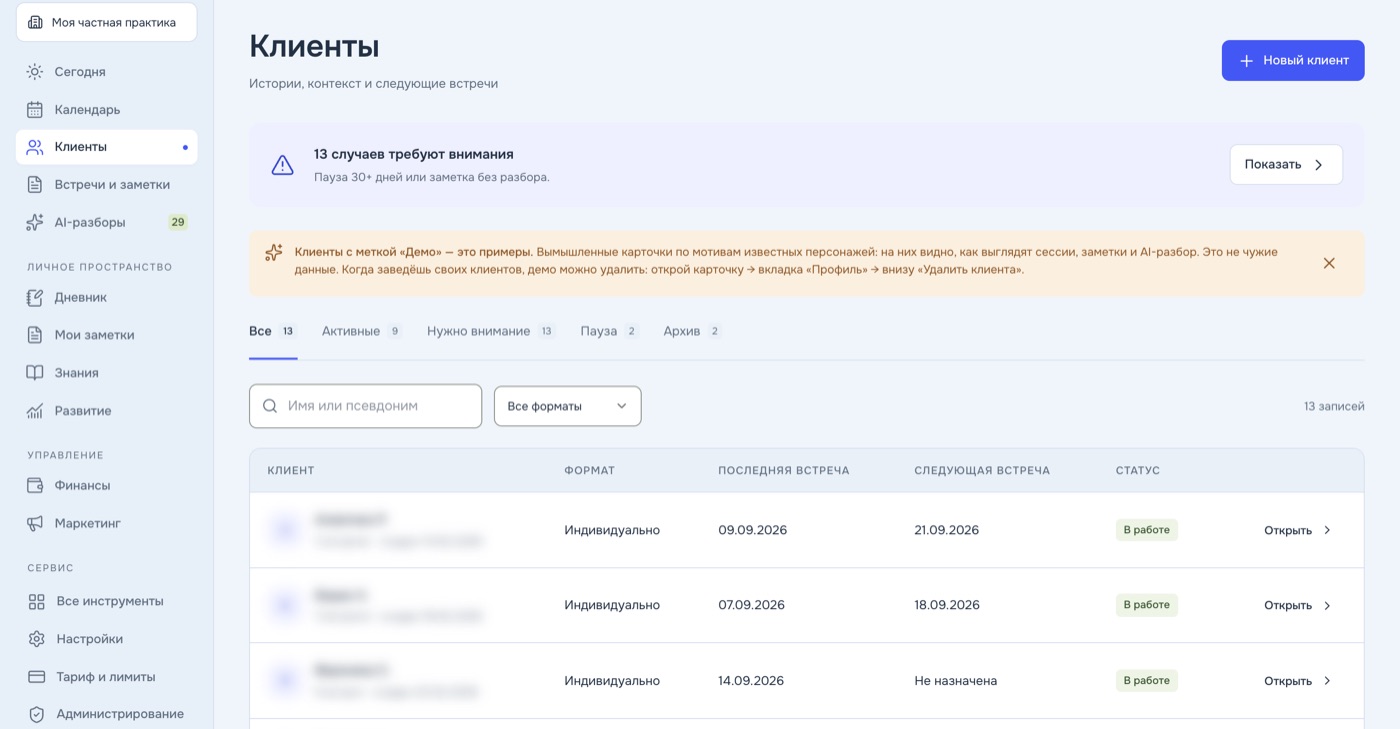Screen dimensions: 1400x729
Task: Switch to the Все tab
Action: [x=273, y=331]
